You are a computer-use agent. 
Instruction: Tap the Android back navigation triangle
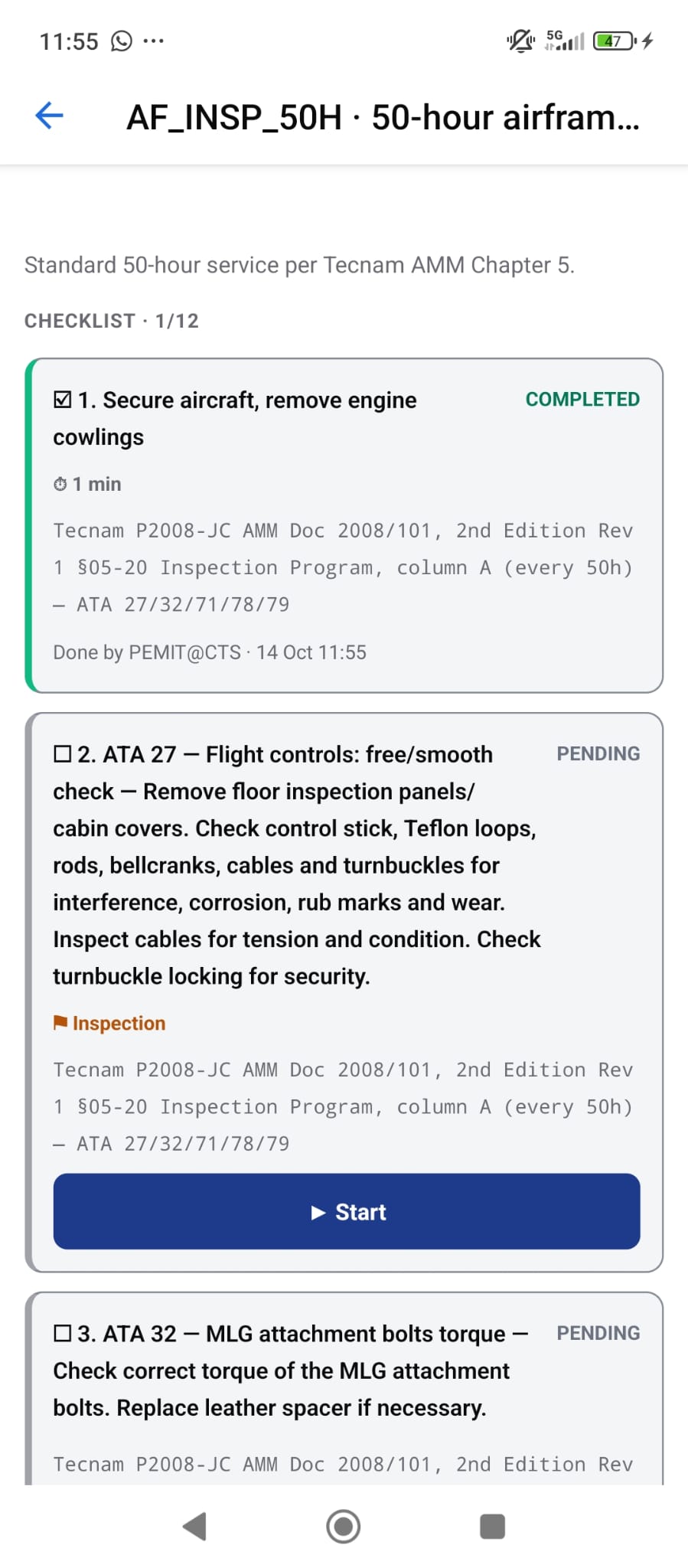(194, 1526)
